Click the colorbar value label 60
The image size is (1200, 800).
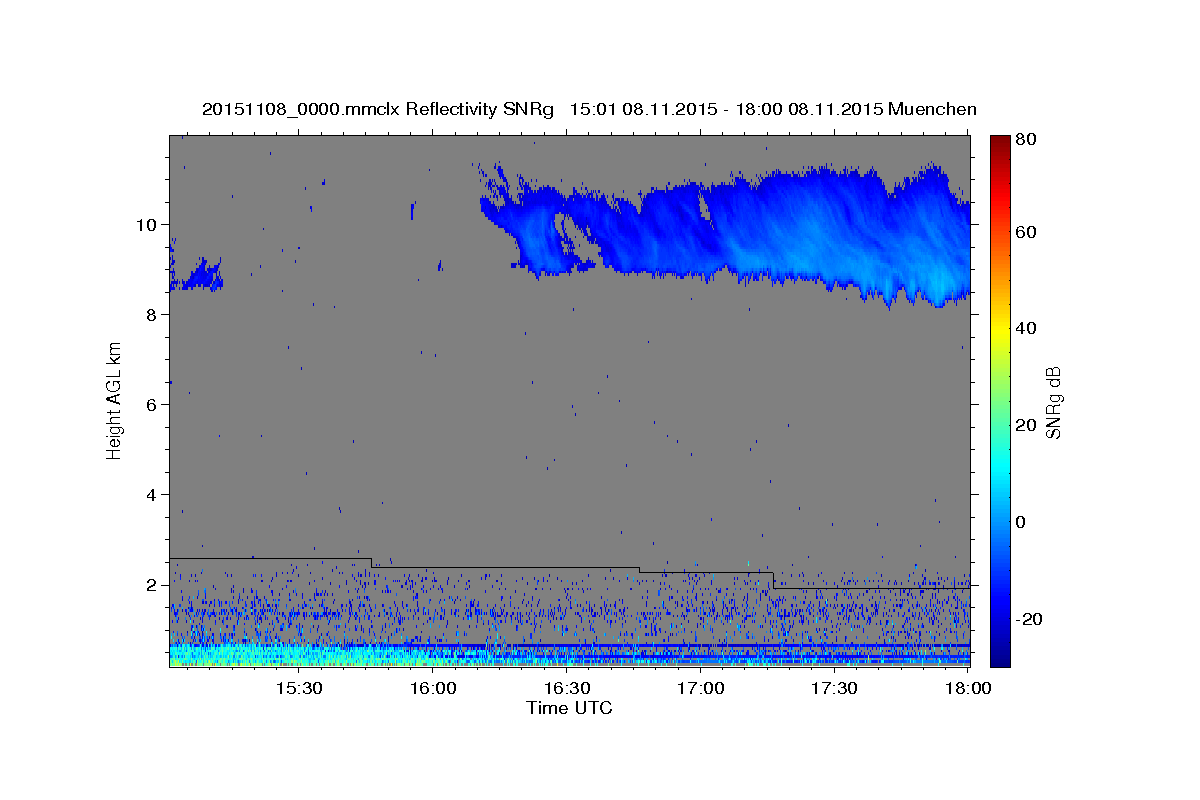tap(1026, 232)
